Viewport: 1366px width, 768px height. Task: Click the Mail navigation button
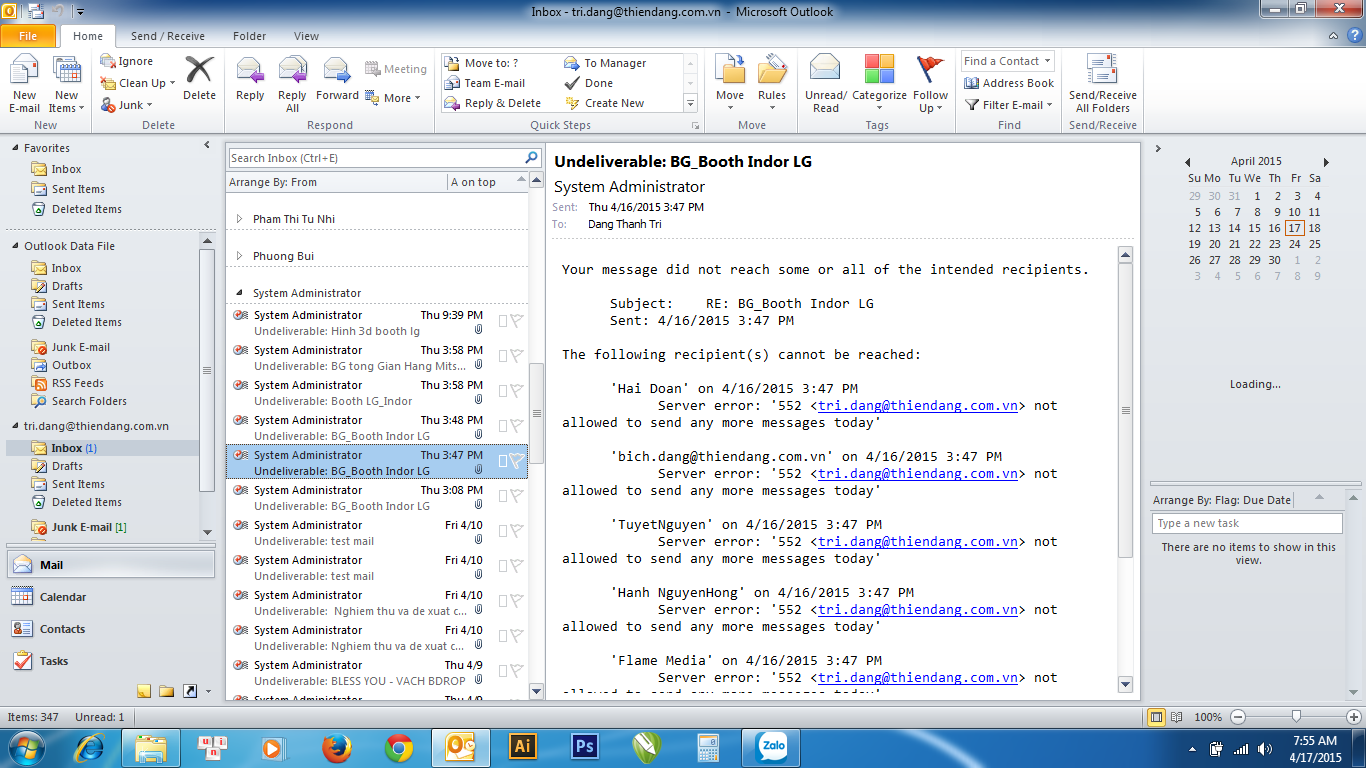(x=111, y=565)
